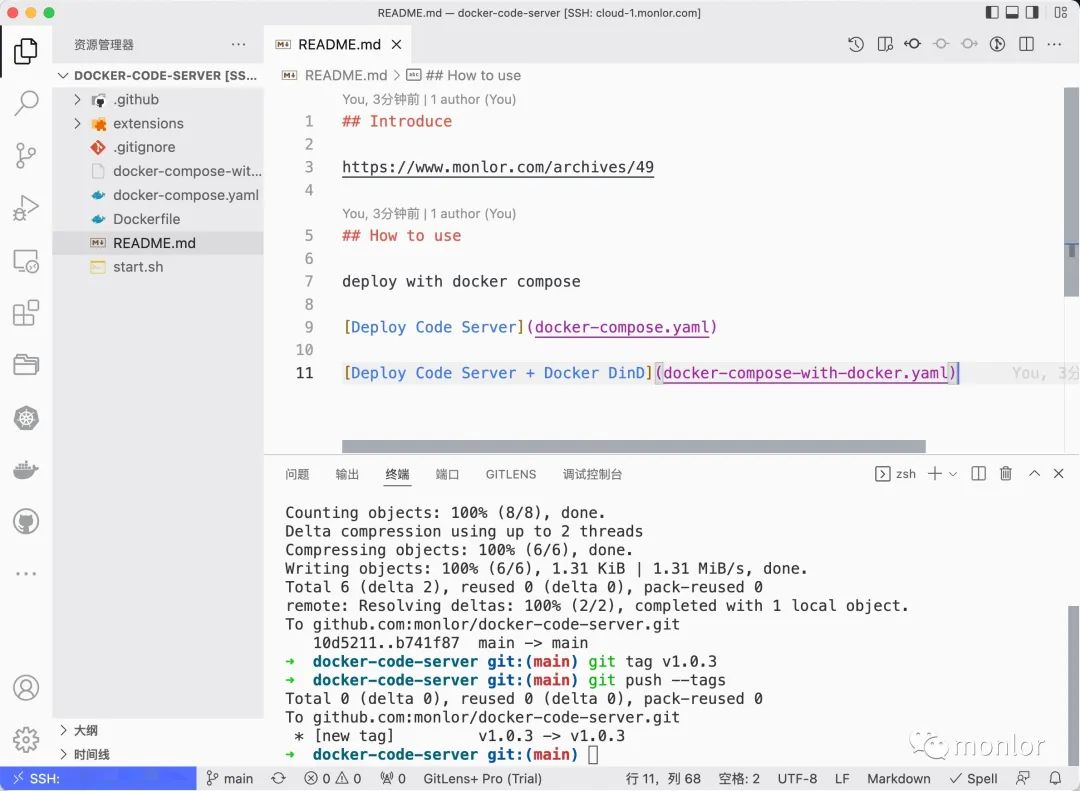The width and height of the screenshot is (1080, 791).
Task: Toggle bottom panel visibility
Action: click(1012, 12)
